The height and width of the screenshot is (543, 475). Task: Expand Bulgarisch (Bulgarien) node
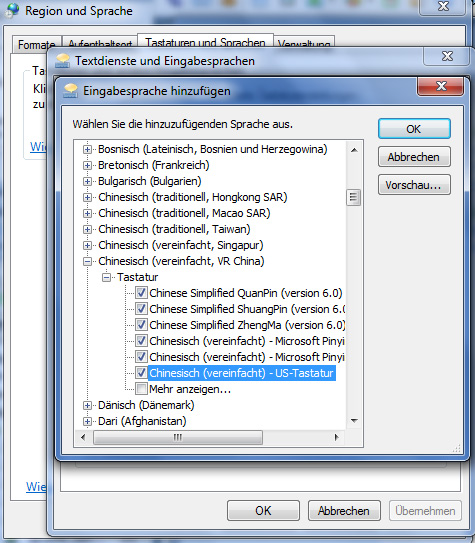tap(87, 181)
